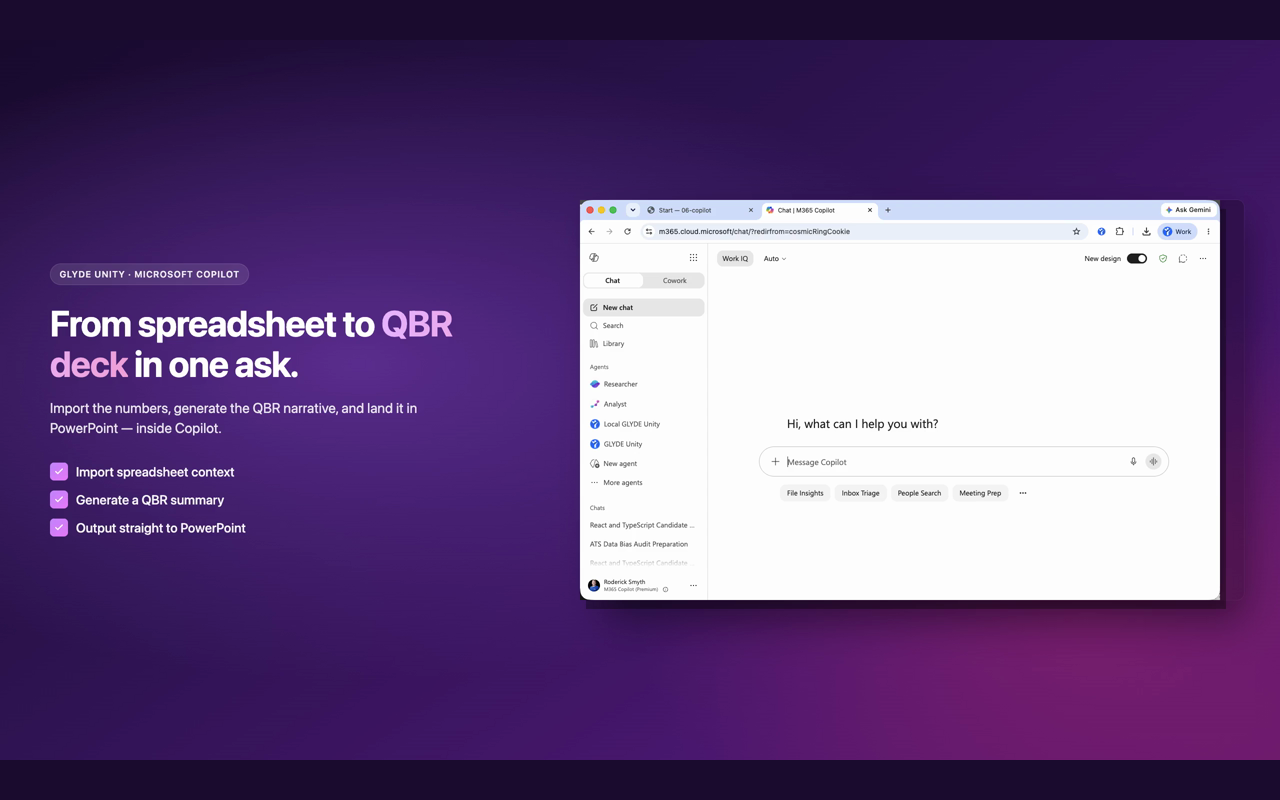
Task: Bookmark the page with the star icon
Action: click(x=1077, y=232)
